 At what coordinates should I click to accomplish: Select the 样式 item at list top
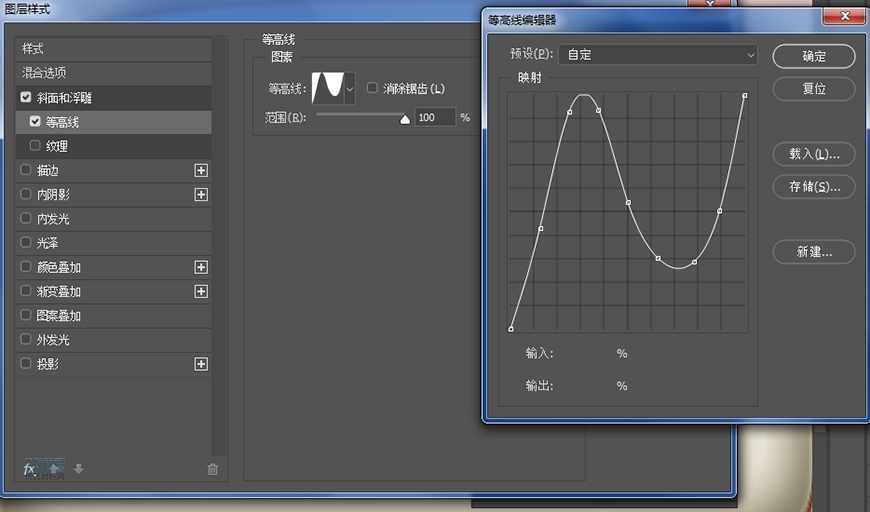[x=33, y=49]
